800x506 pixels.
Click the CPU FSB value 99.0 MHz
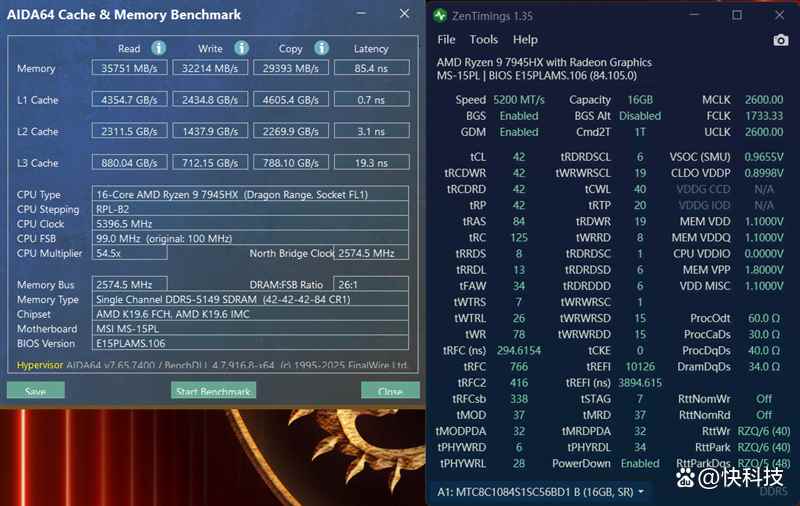(x=250, y=238)
